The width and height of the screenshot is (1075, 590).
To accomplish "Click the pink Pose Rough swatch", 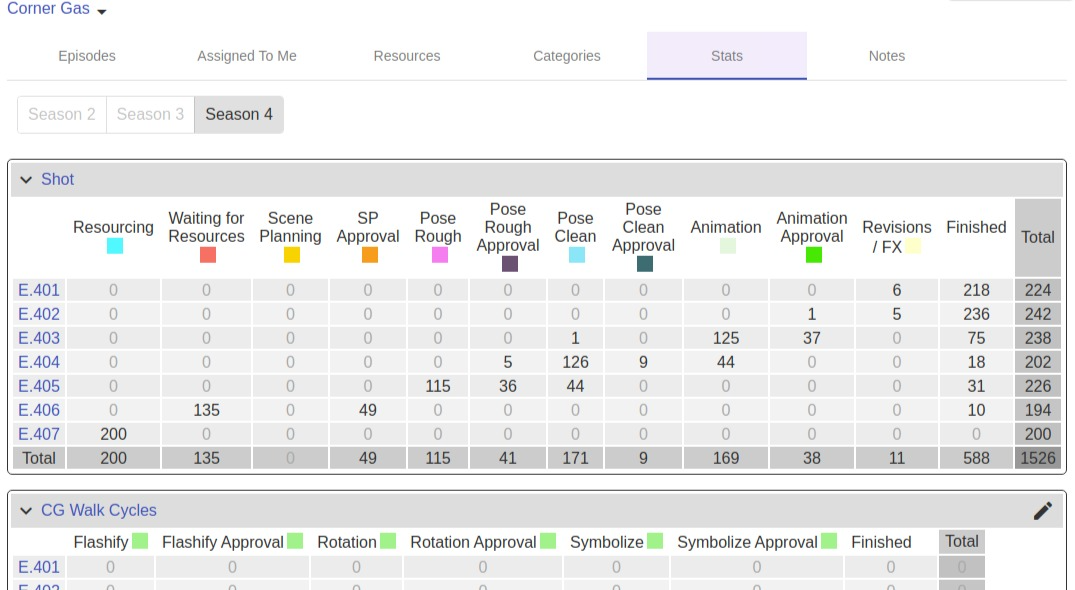I will 439,255.
